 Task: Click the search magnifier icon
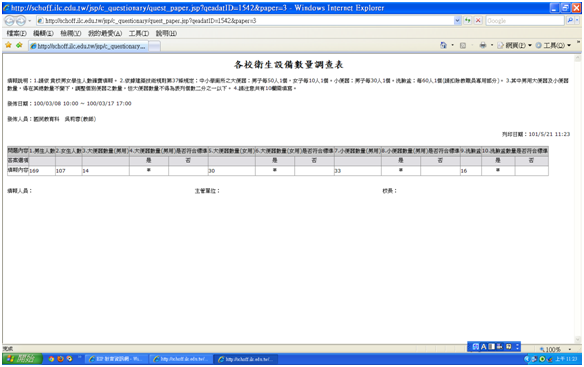click(x=570, y=21)
